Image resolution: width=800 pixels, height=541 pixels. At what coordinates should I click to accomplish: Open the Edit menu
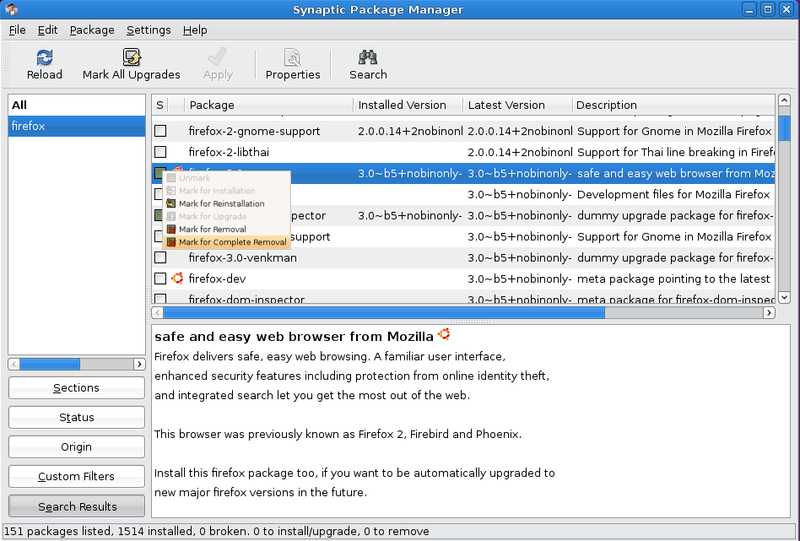tap(47, 30)
